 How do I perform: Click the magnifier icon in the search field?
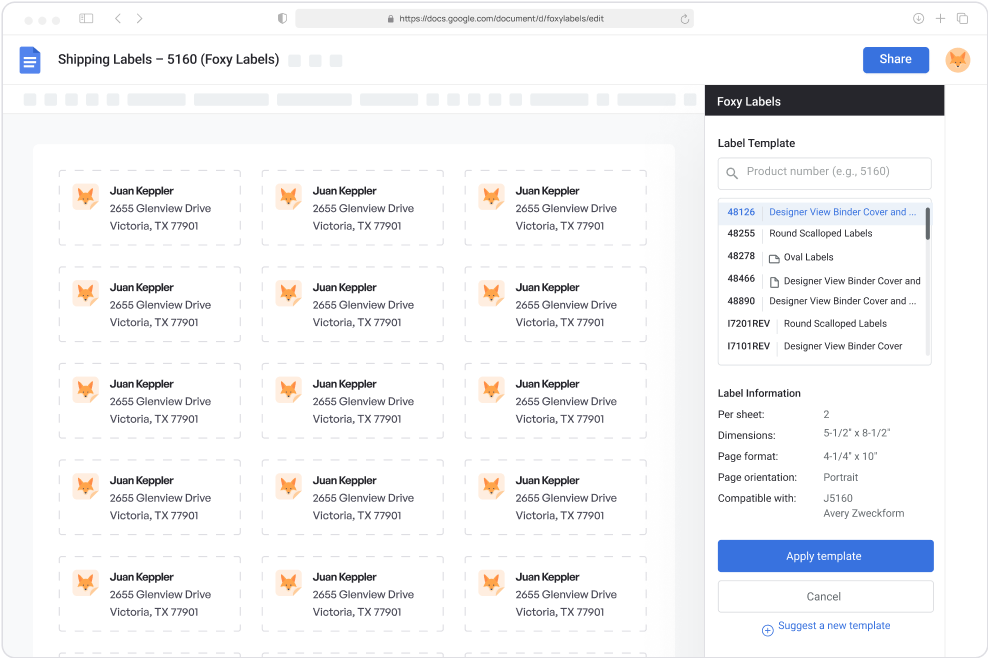point(731,173)
